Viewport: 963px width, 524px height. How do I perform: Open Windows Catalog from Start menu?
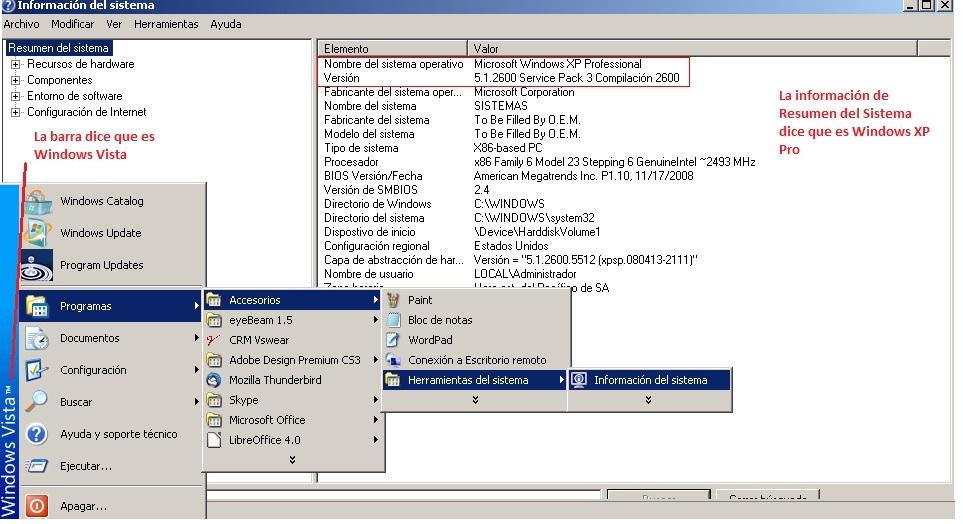pyautogui.click(x=101, y=201)
